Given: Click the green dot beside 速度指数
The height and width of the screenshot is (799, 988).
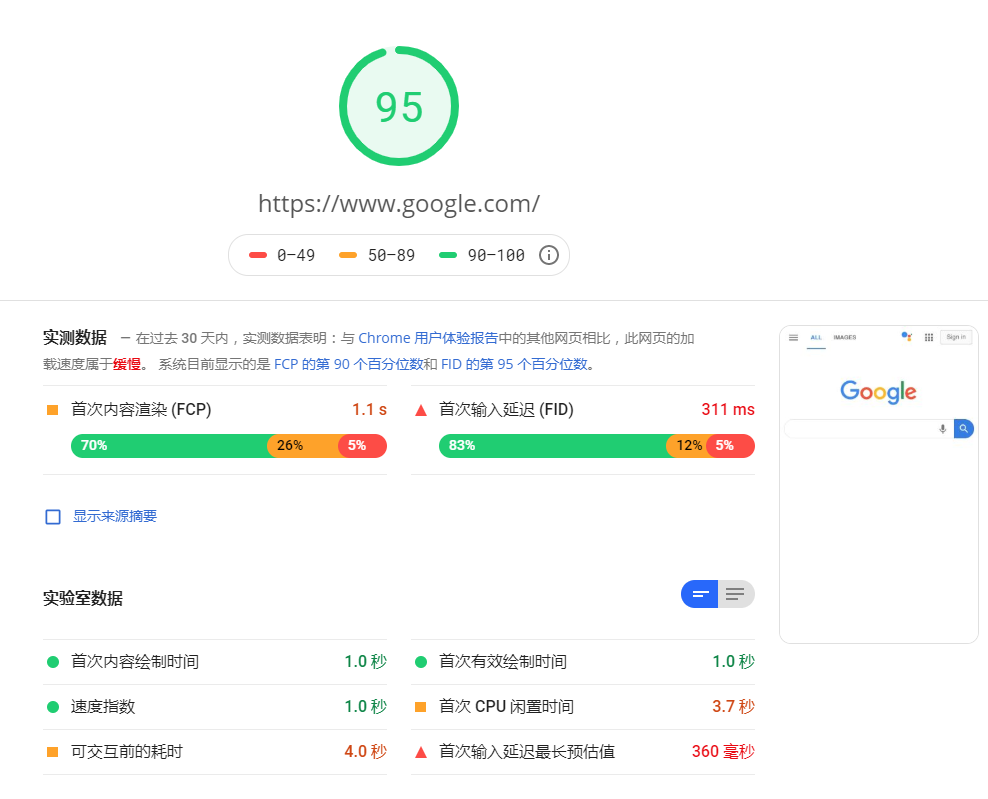Looking at the screenshot, I should click(x=53, y=707).
